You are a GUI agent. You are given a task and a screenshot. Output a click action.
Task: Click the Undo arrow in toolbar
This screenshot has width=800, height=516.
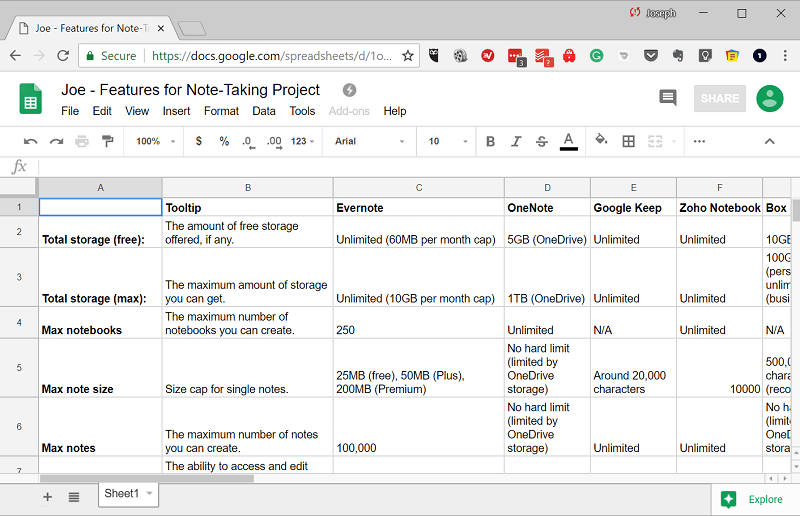tap(31, 141)
